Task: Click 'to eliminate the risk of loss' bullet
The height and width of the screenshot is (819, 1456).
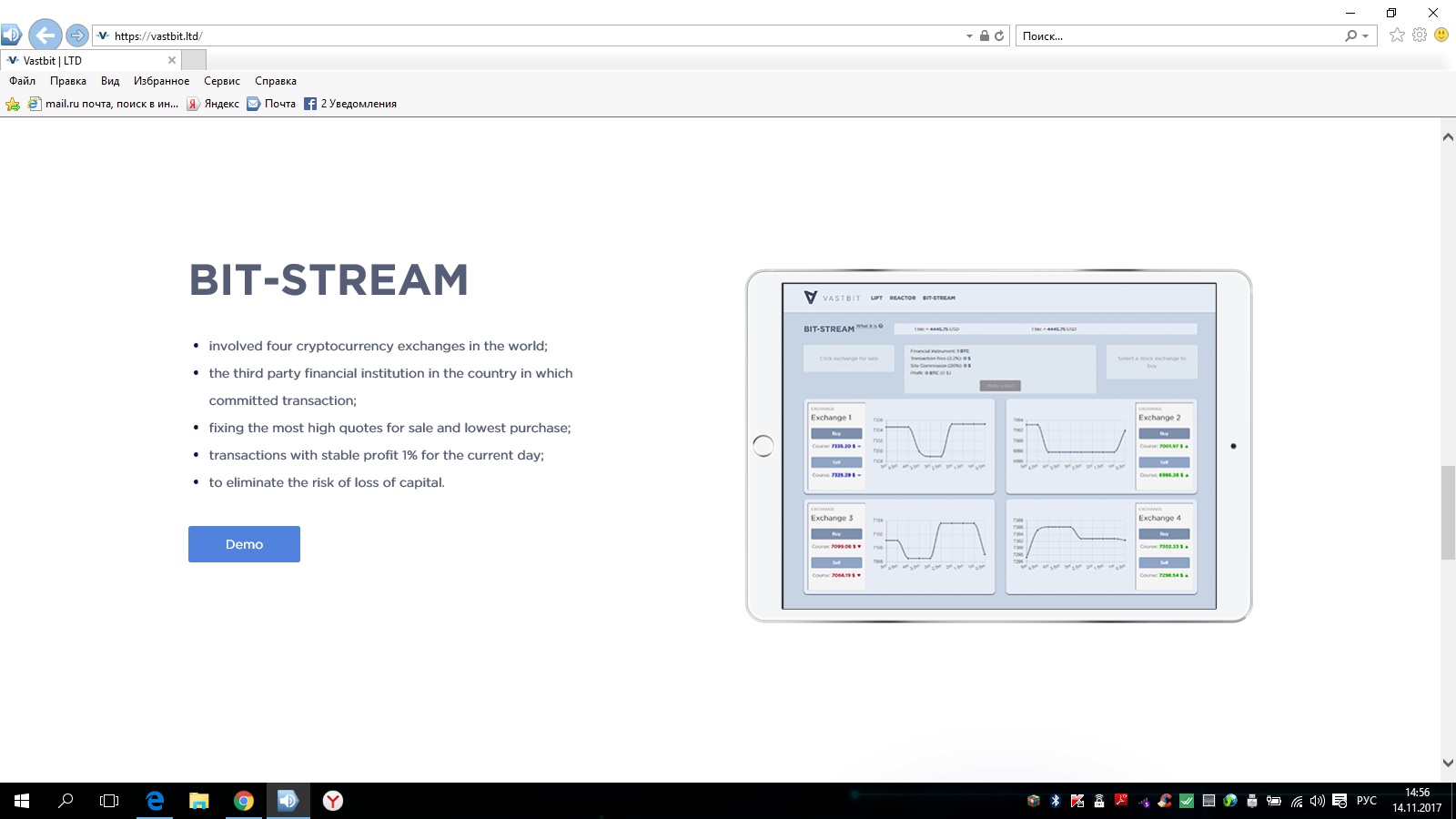Action: (327, 482)
